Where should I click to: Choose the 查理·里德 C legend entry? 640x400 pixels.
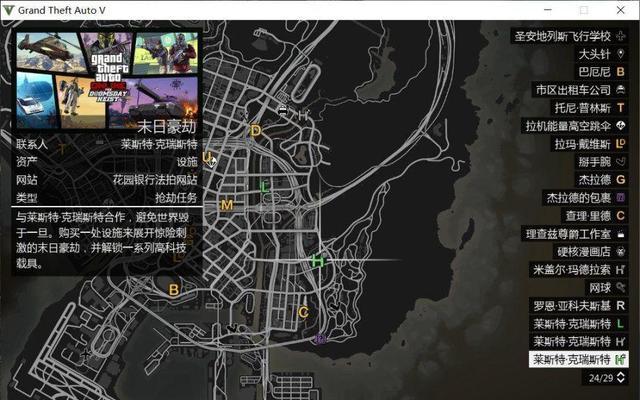(594, 216)
